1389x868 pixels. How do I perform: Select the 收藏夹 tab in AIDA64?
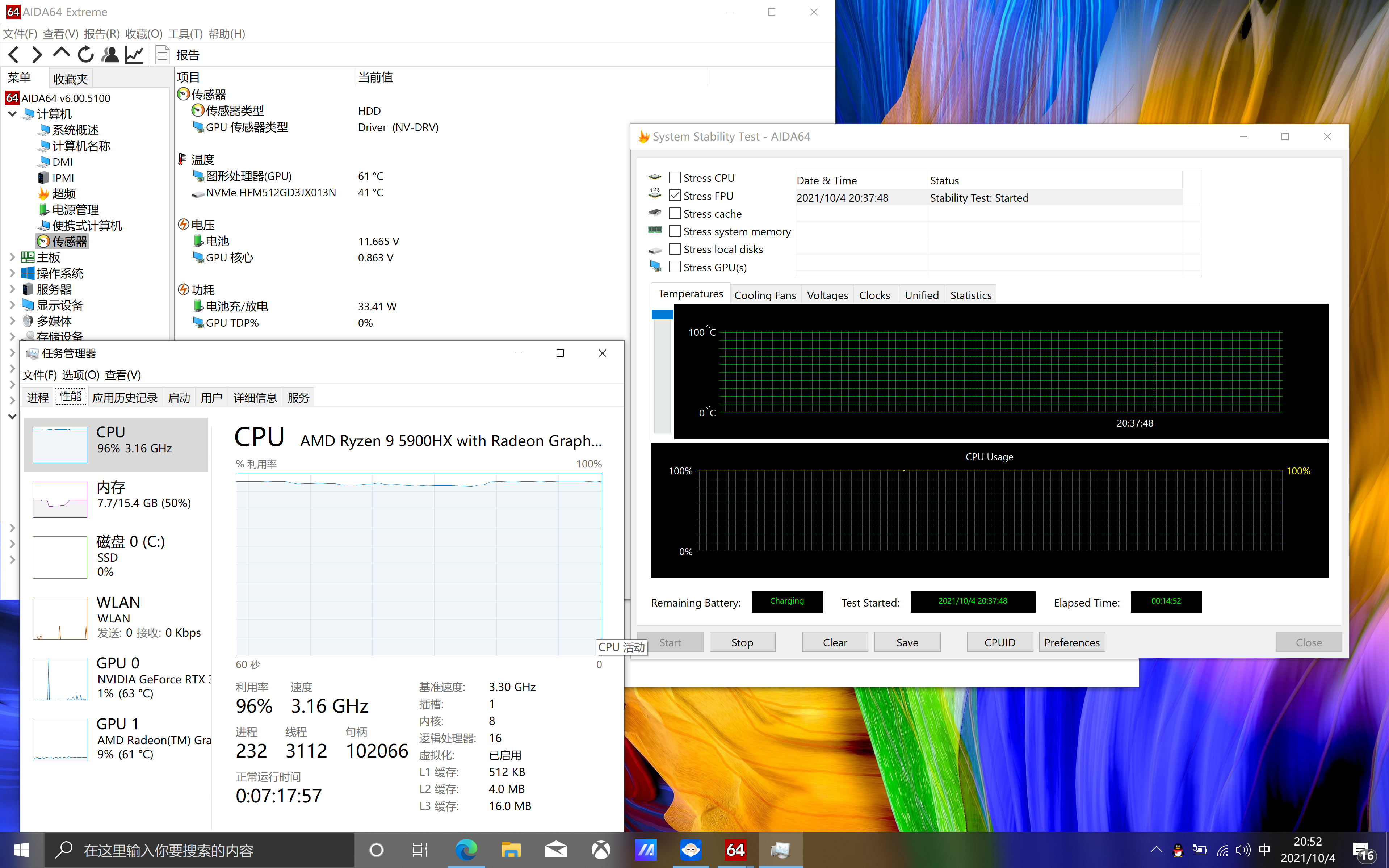pyautogui.click(x=70, y=79)
